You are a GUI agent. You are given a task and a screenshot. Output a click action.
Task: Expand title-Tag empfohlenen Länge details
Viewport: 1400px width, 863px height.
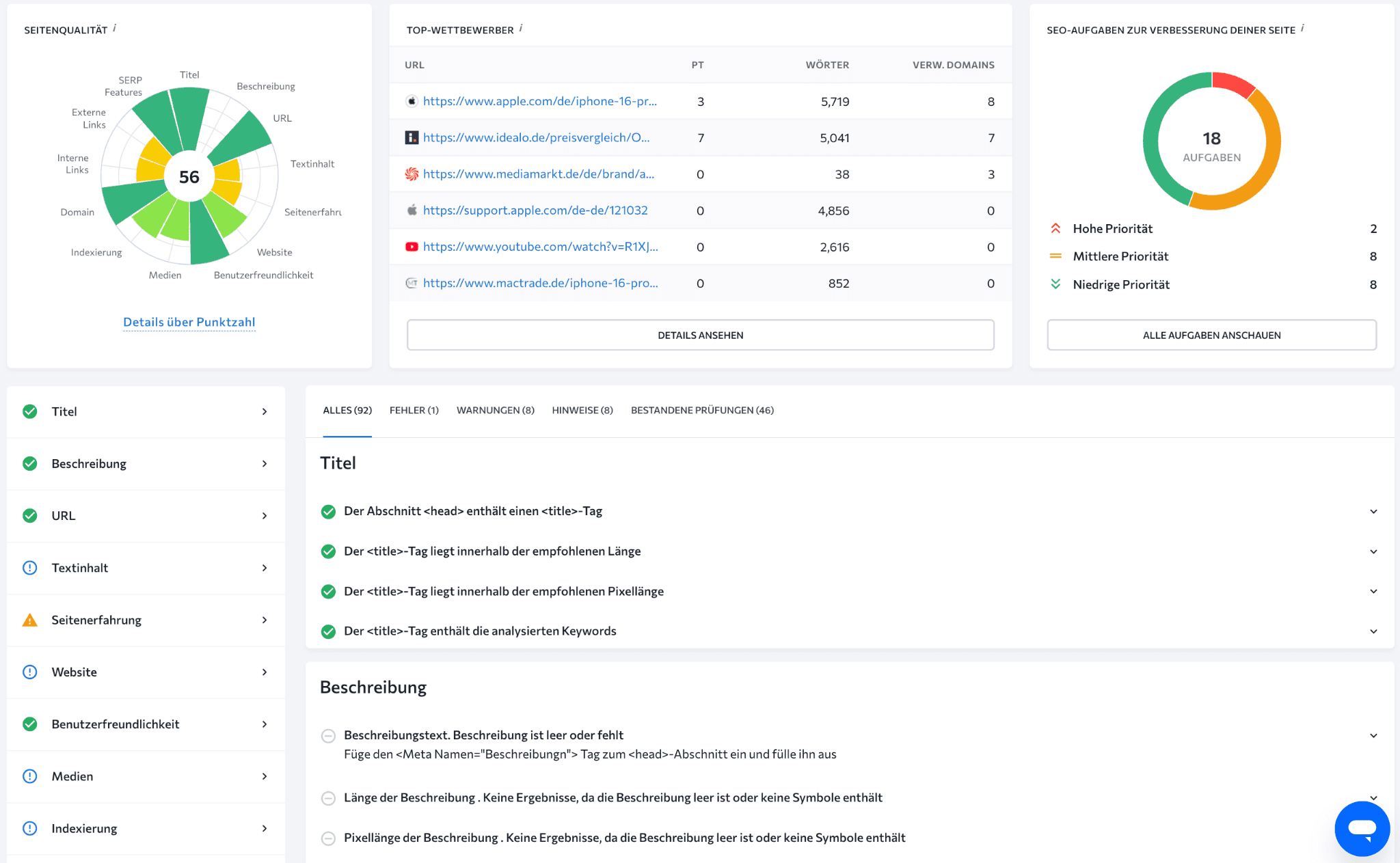[x=1373, y=551]
